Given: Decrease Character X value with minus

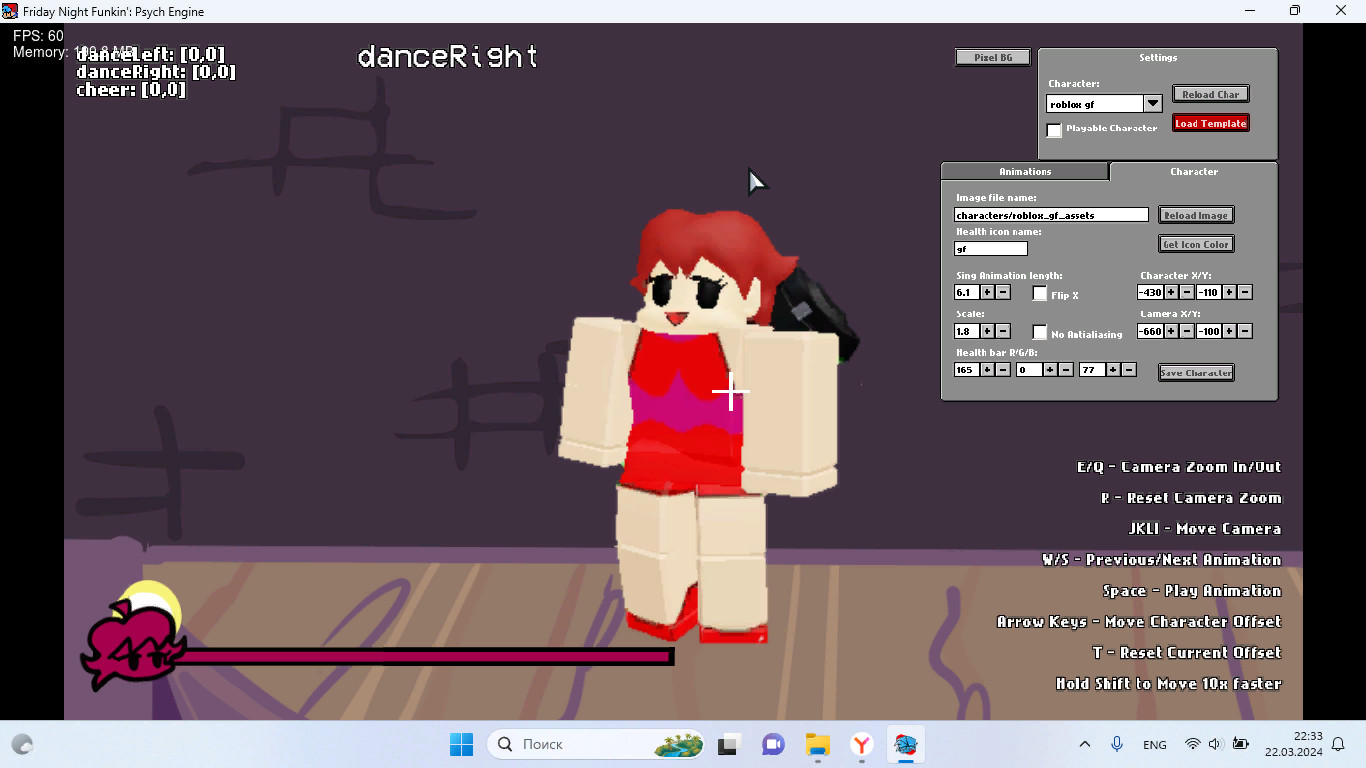Looking at the screenshot, I should (x=1187, y=292).
